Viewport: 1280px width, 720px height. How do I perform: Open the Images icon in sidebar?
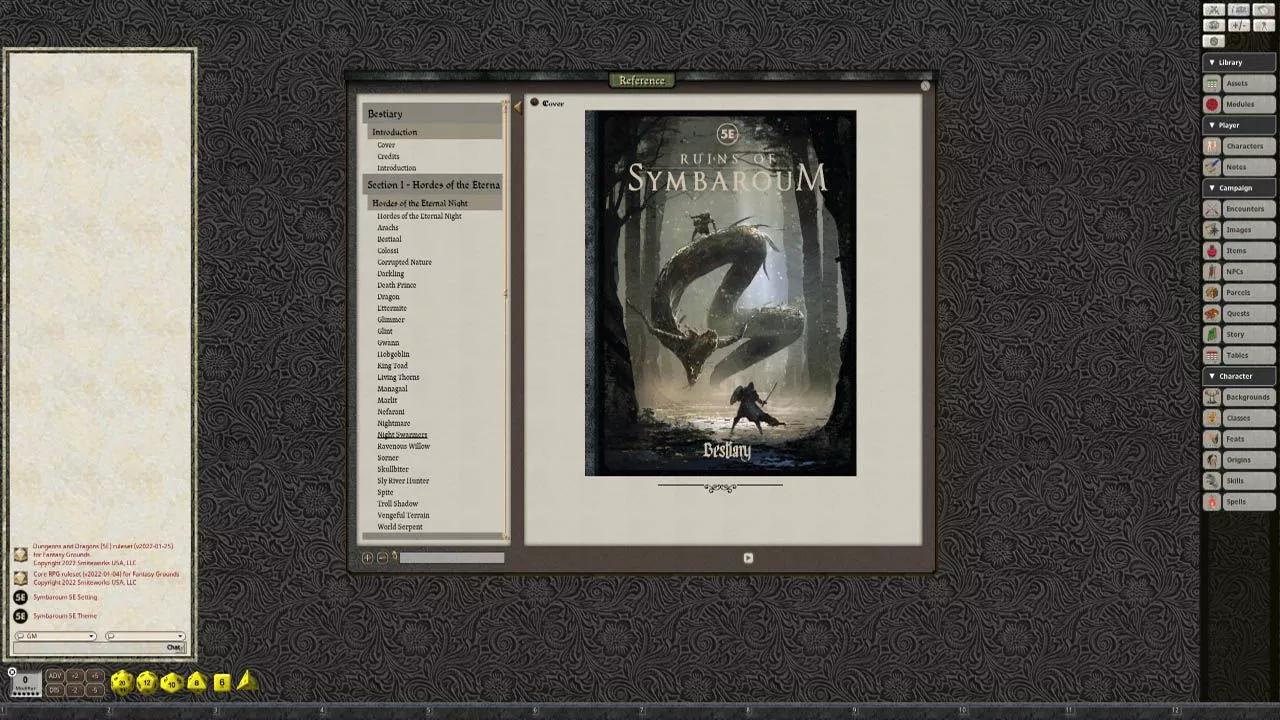click(1212, 230)
